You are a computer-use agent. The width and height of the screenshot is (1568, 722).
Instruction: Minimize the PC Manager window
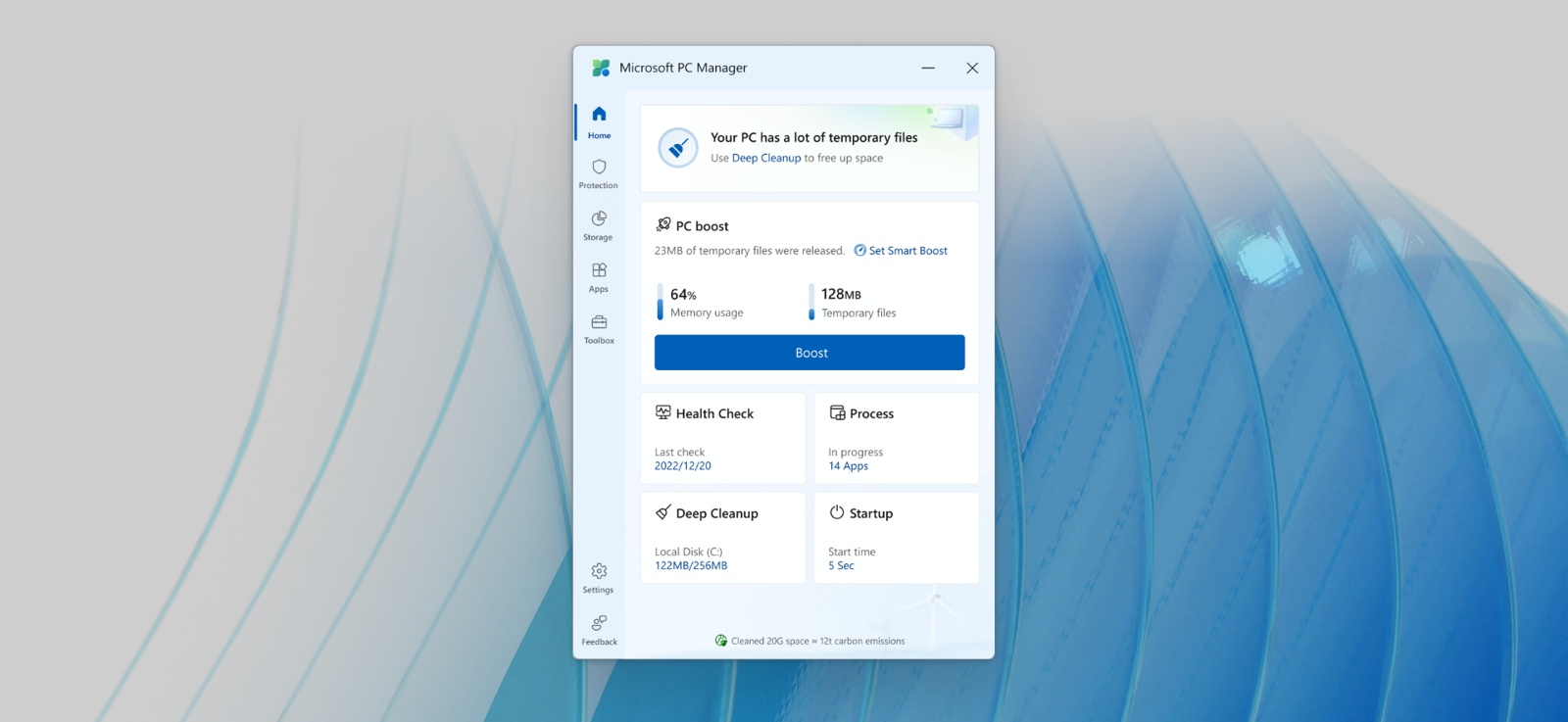(x=928, y=68)
